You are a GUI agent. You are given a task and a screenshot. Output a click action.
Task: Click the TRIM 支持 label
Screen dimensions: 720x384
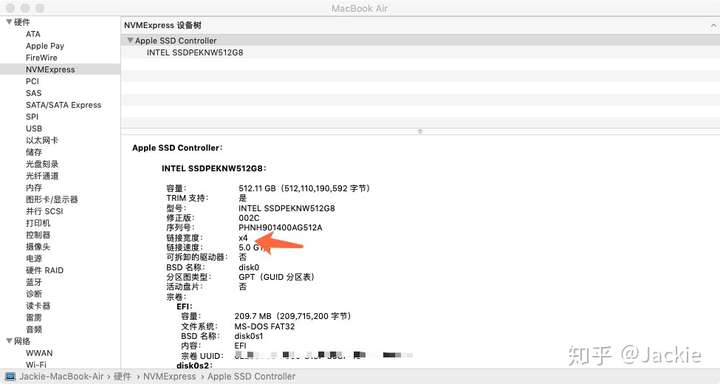coord(187,198)
